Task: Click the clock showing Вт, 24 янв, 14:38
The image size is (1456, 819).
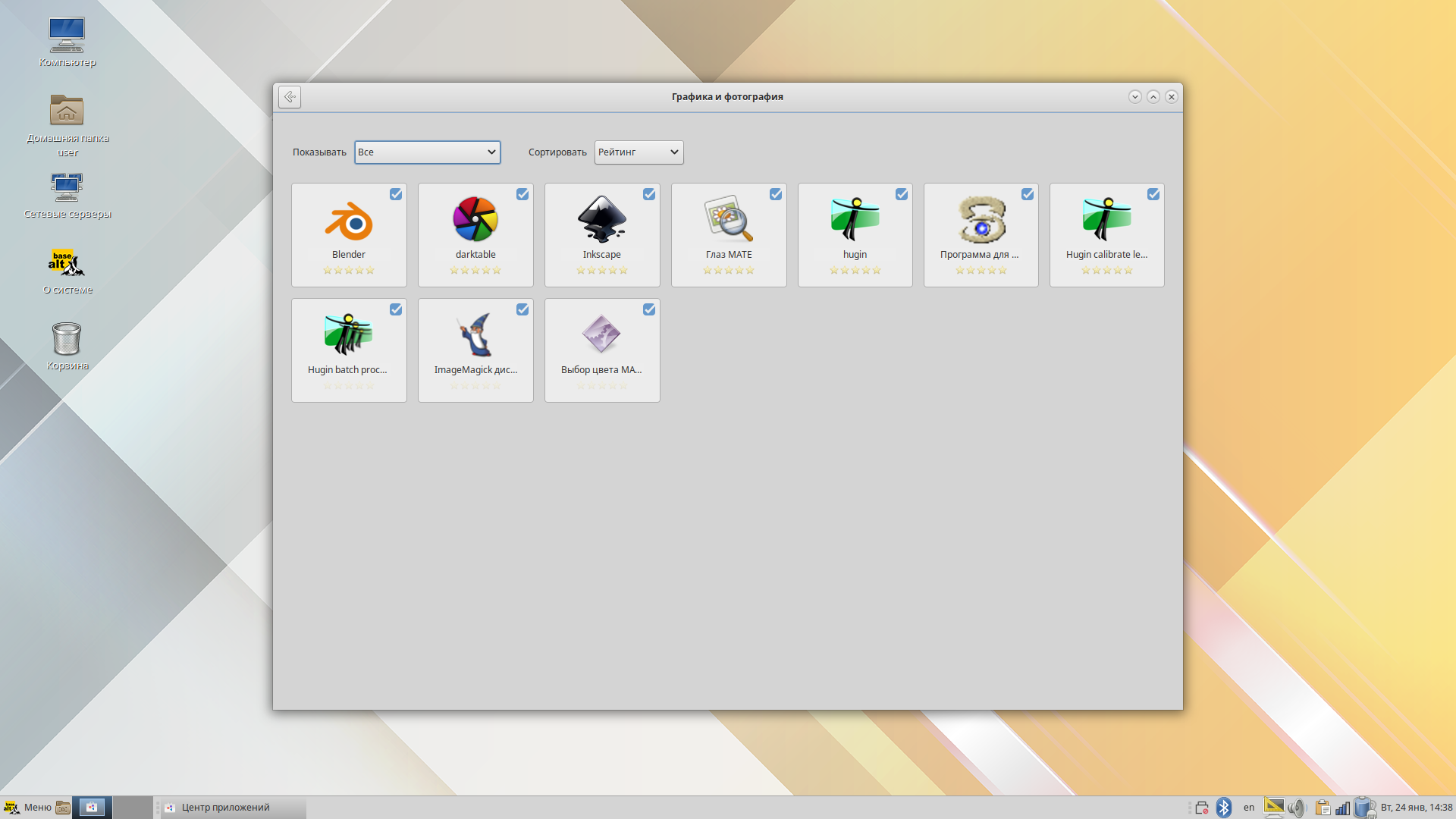Action: point(1417,808)
